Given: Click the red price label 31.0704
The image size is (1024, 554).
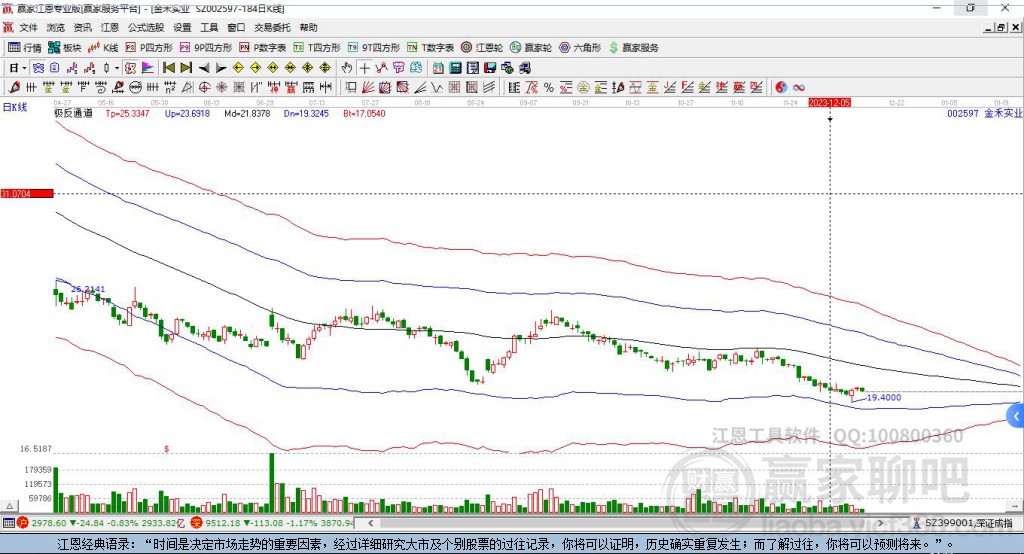Looking at the screenshot, I should (x=27, y=193).
